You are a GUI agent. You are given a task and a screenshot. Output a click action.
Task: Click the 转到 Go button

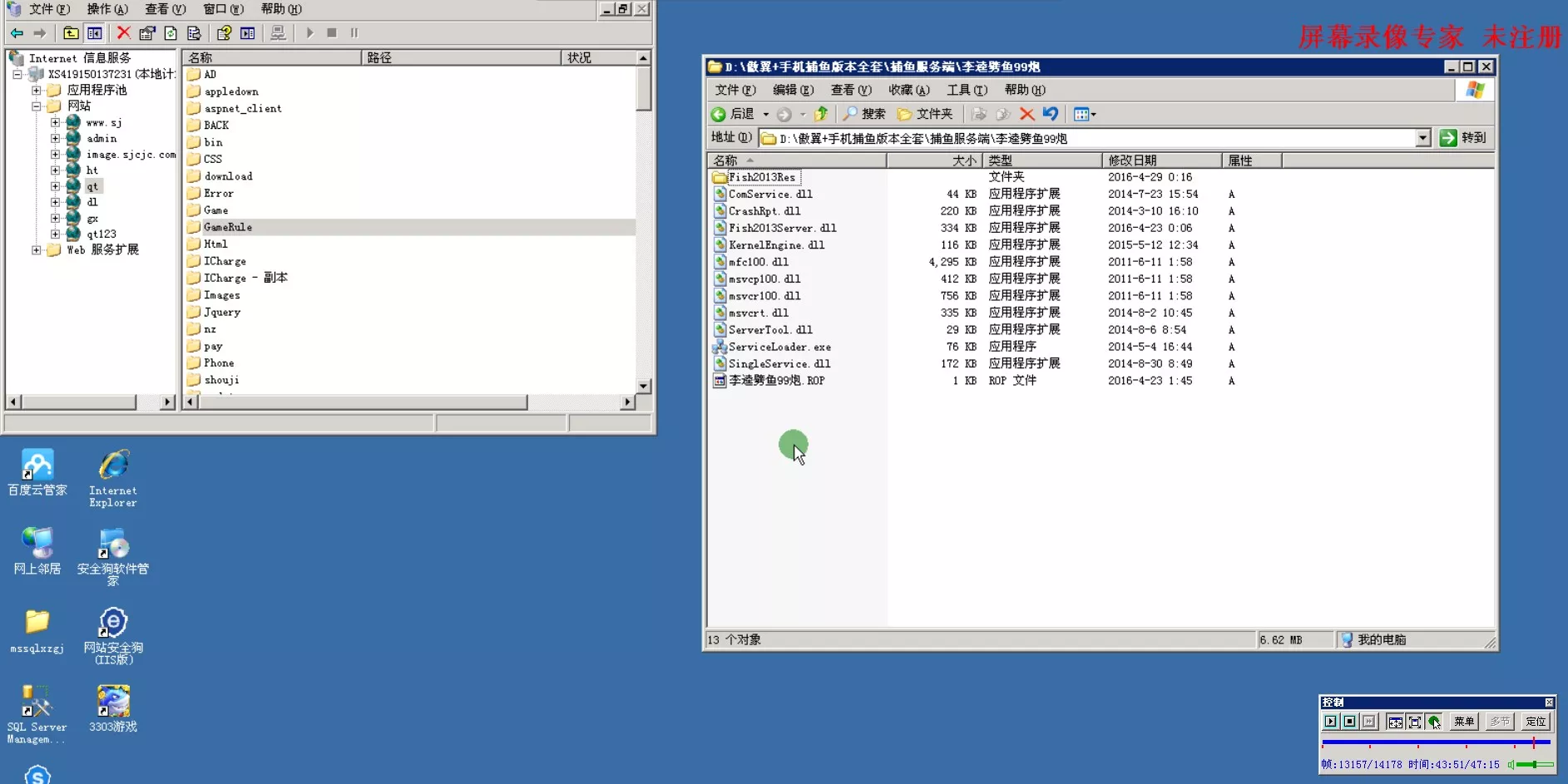(x=1463, y=138)
